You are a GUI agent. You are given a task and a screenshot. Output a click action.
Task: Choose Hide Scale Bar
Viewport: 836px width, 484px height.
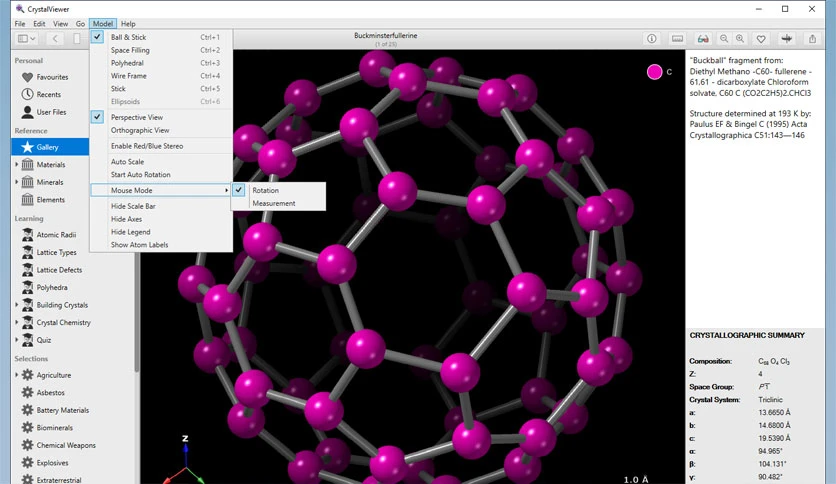coord(161,206)
